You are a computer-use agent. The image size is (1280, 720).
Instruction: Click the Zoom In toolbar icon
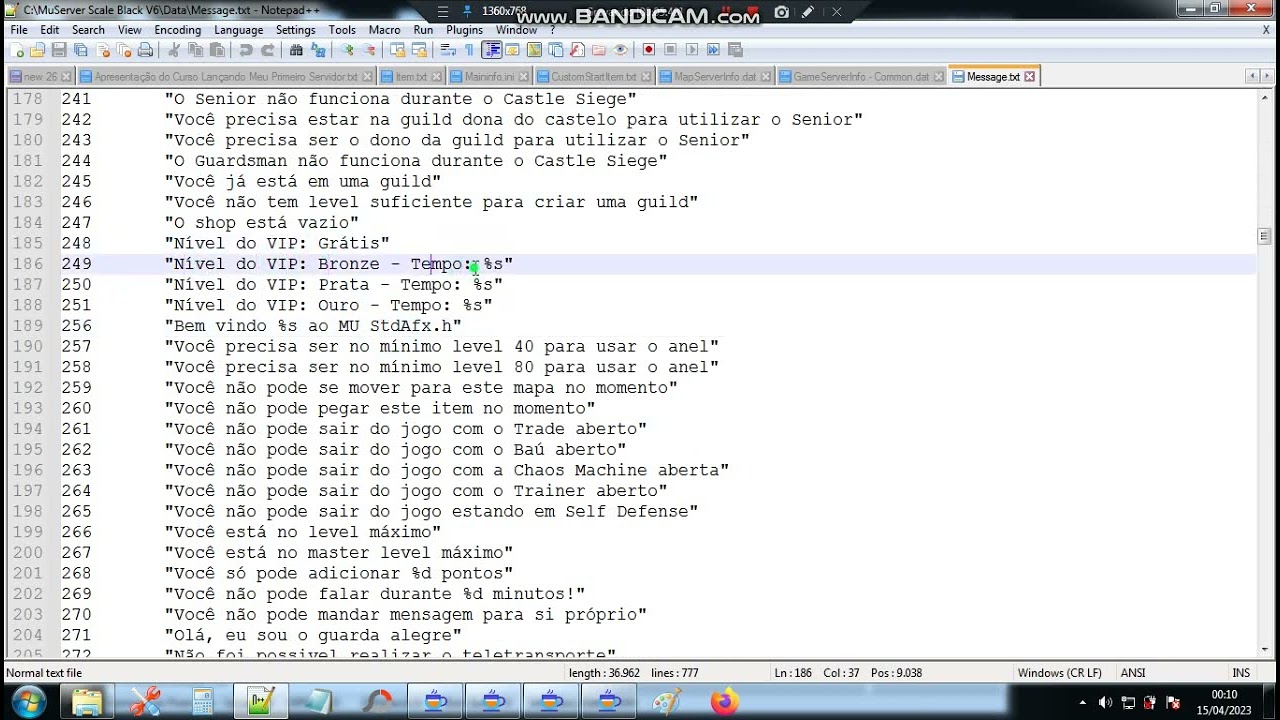(x=347, y=50)
